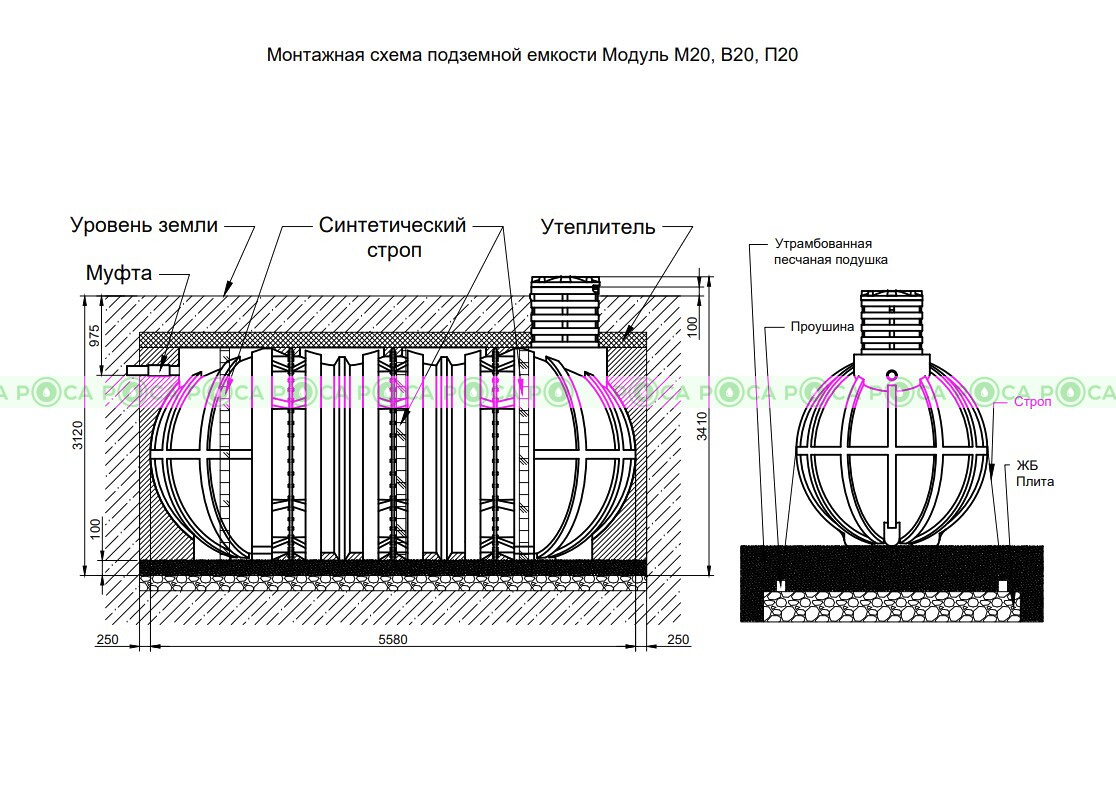Click the neck riser on end view tank
Screen dimensions: 1116x785
[890, 322]
